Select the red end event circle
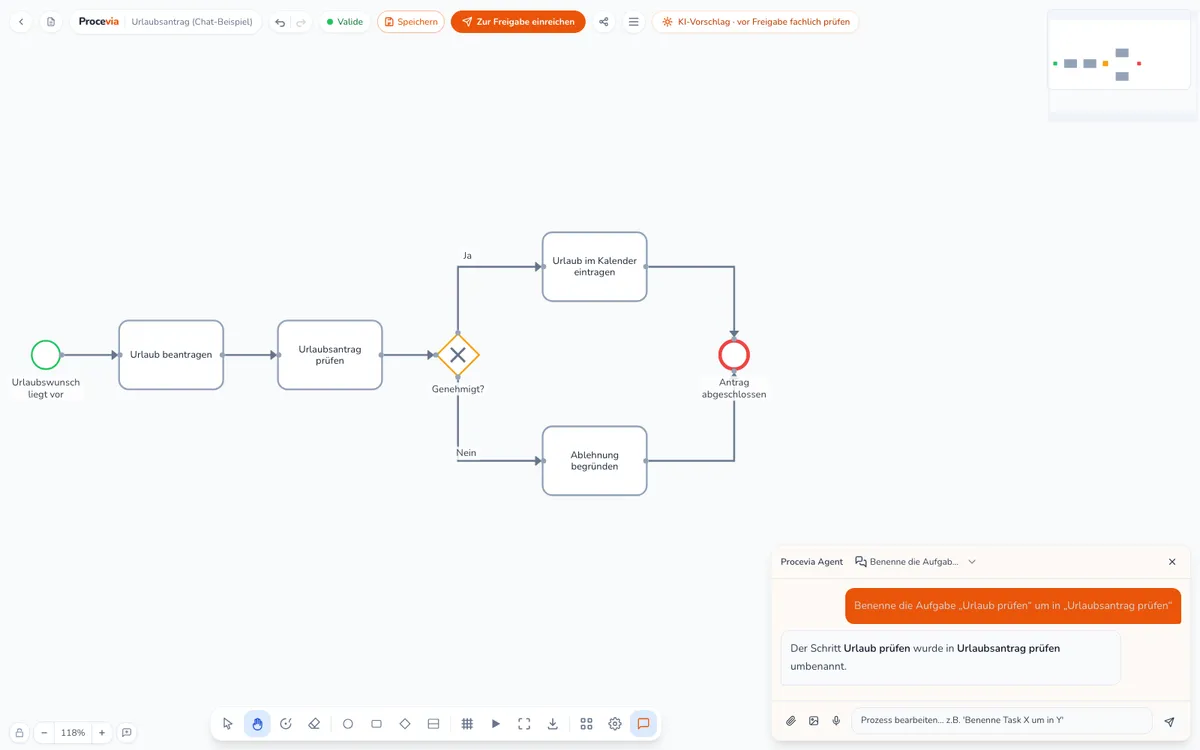 coord(734,355)
